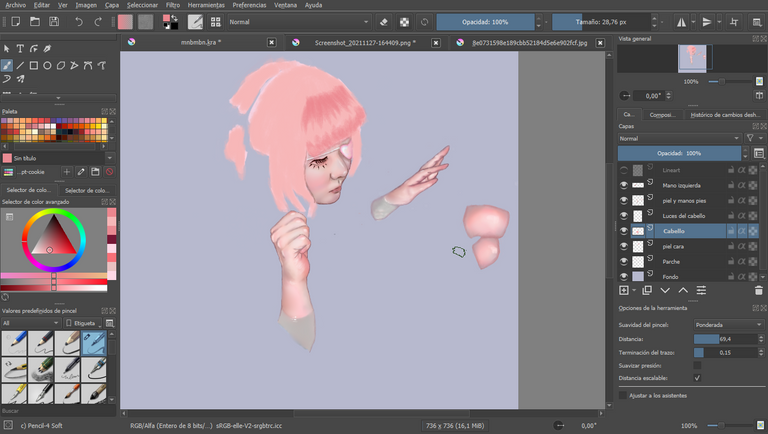768x434 pixels.
Task: Undo the last action
Action: [78, 22]
